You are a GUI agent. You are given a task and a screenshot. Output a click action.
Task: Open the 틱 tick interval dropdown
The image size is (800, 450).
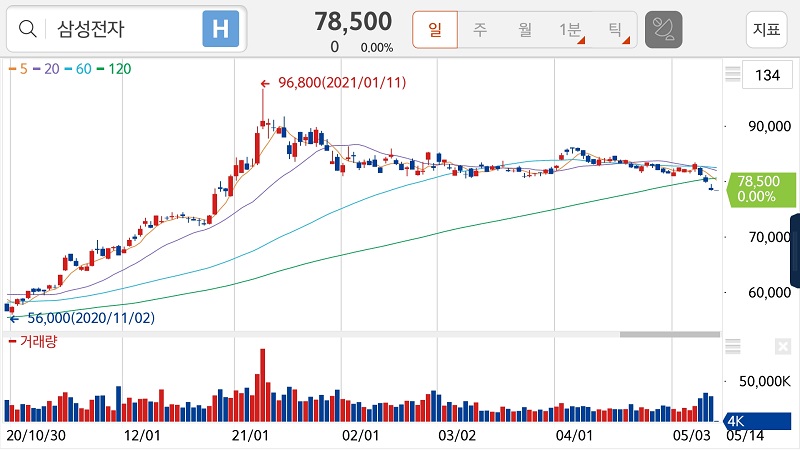coord(616,30)
